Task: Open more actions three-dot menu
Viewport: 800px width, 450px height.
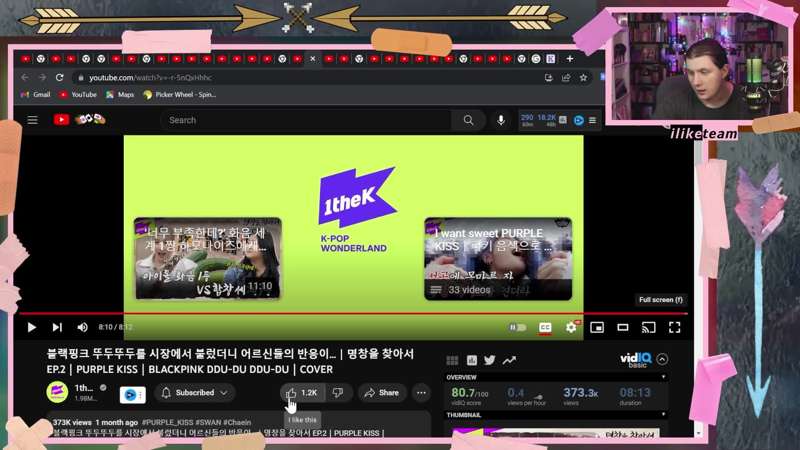Action: (421, 393)
